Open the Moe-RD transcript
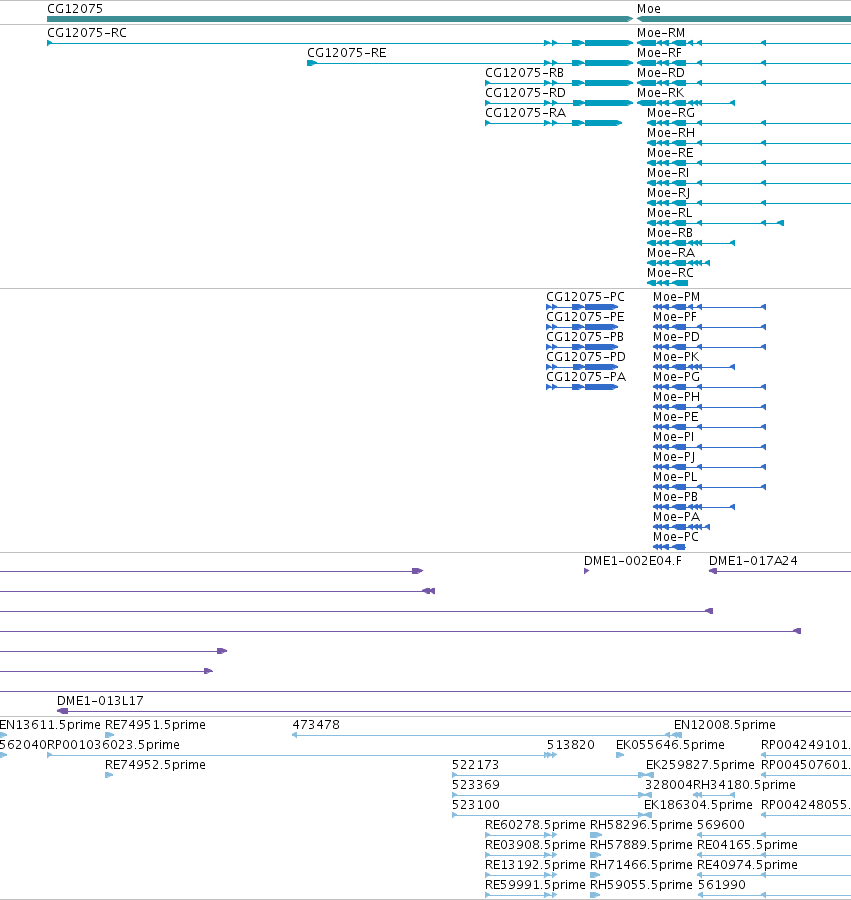This screenshot has width=851, height=900. pos(660,73)
